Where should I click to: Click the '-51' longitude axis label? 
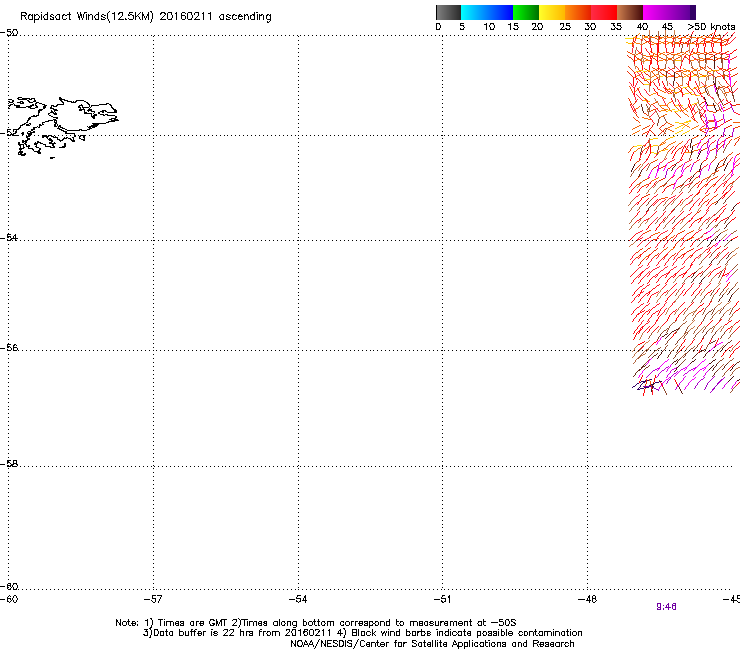pyautogui.click(x=442, y=599)
